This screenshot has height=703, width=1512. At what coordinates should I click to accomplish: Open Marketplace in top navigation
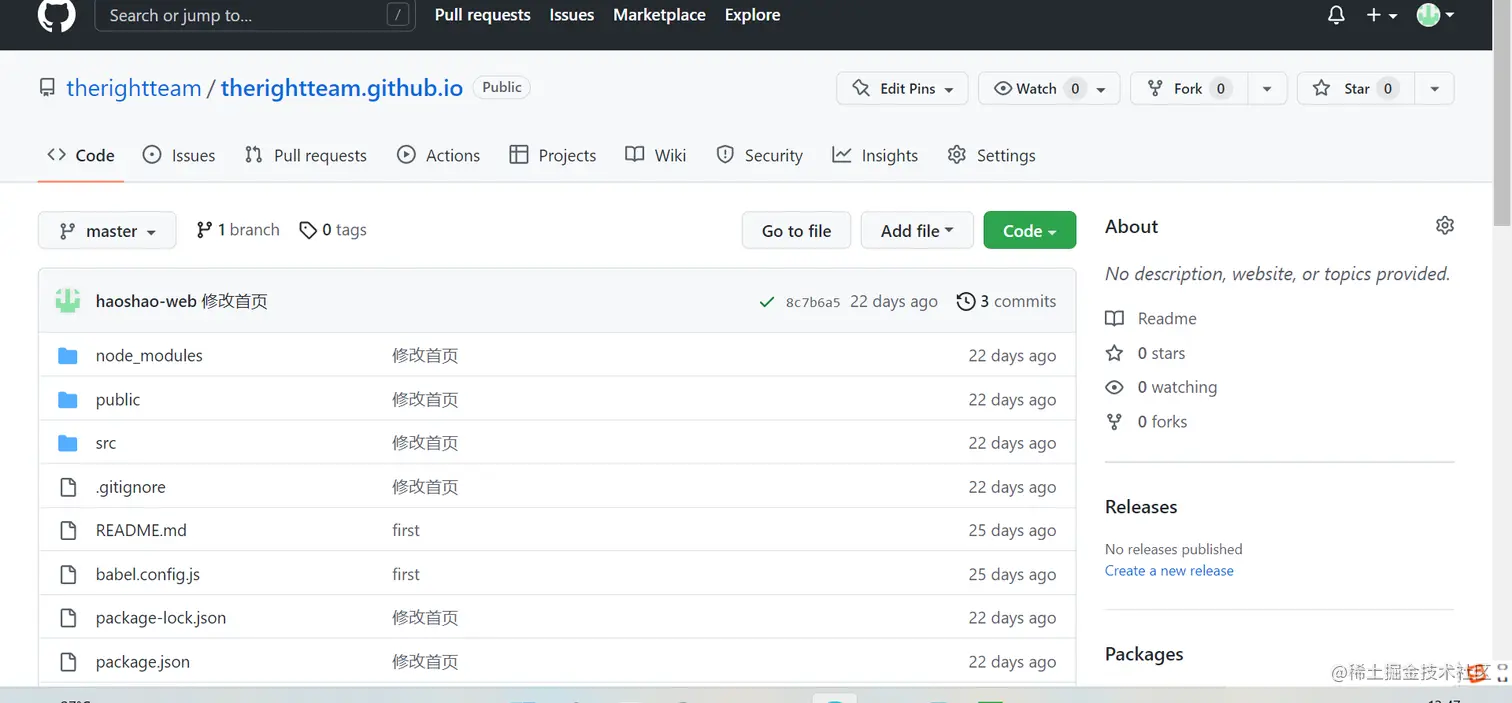(x=659, y=15)
